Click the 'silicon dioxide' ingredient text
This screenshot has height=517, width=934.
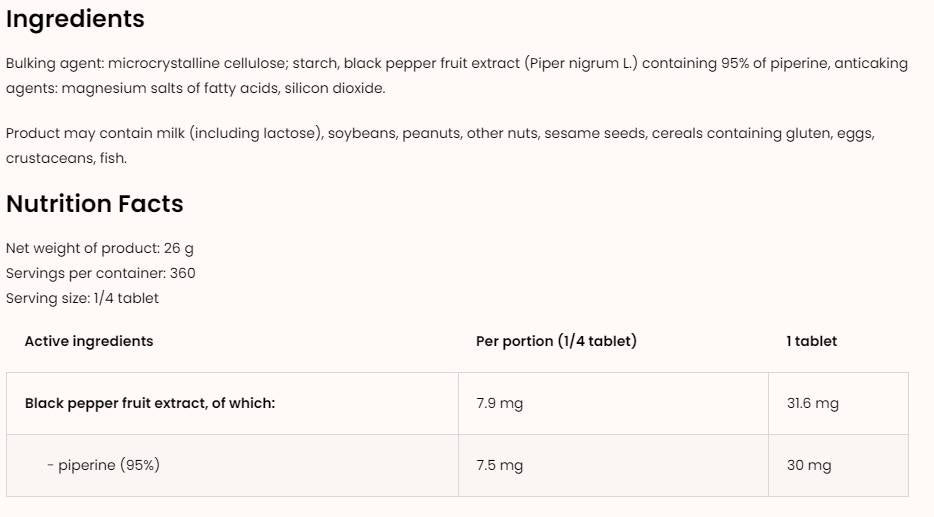(334, 88)
